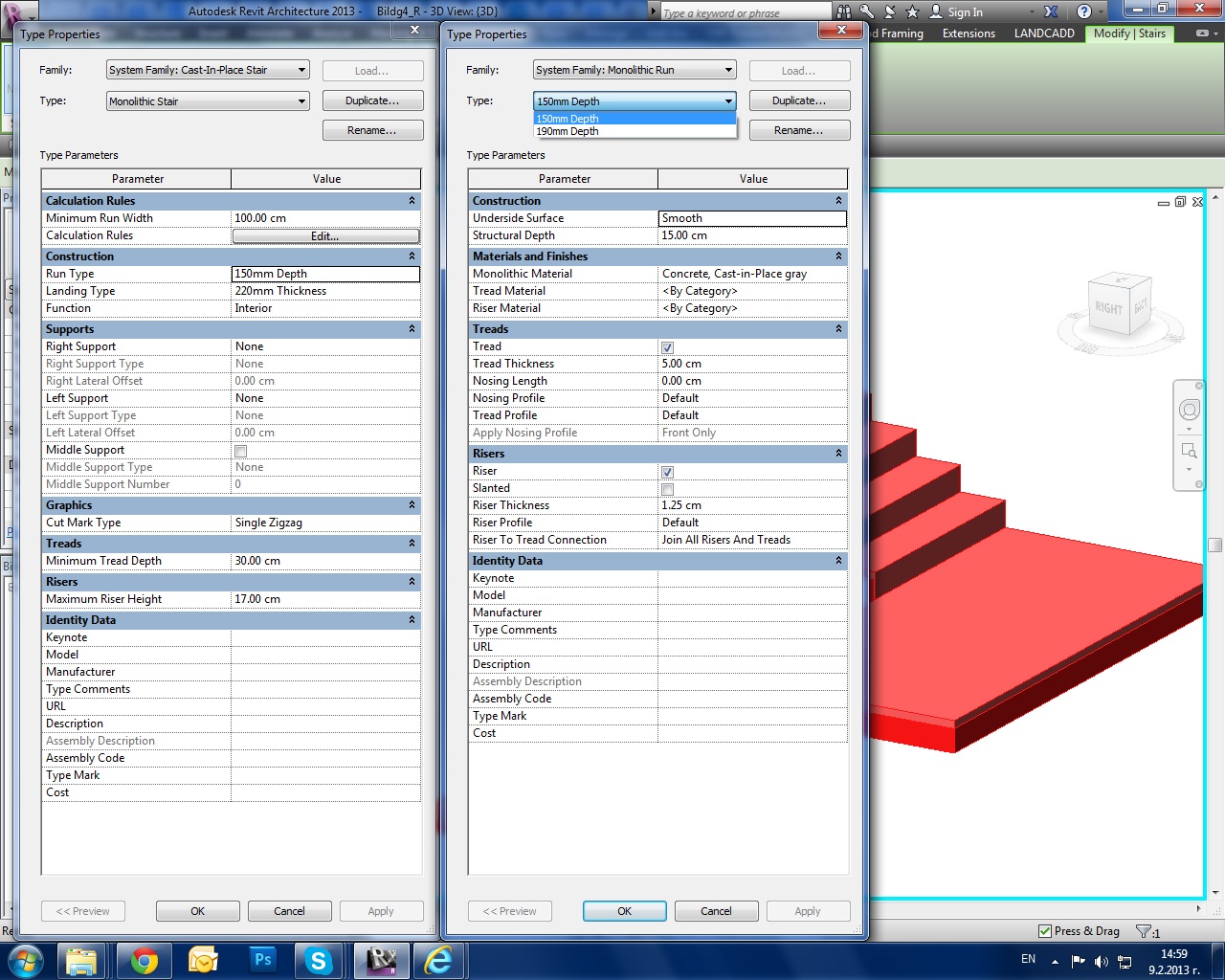Open the Steering Wheels navigation tool
The image size is (1225, 980).
[x=1189, y=410]
